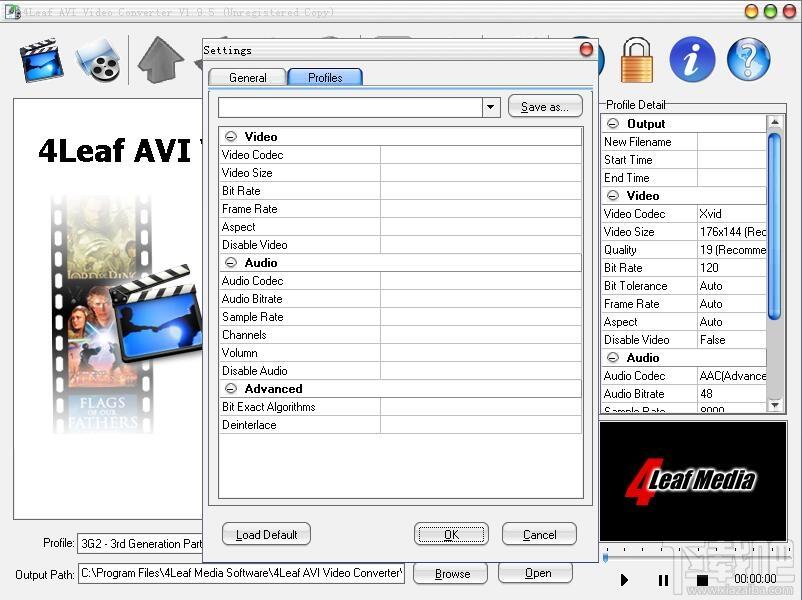Screen dimensions: 802x600
Task: Collapse the Output group in Profile Detail
Action: click(613, 124)
